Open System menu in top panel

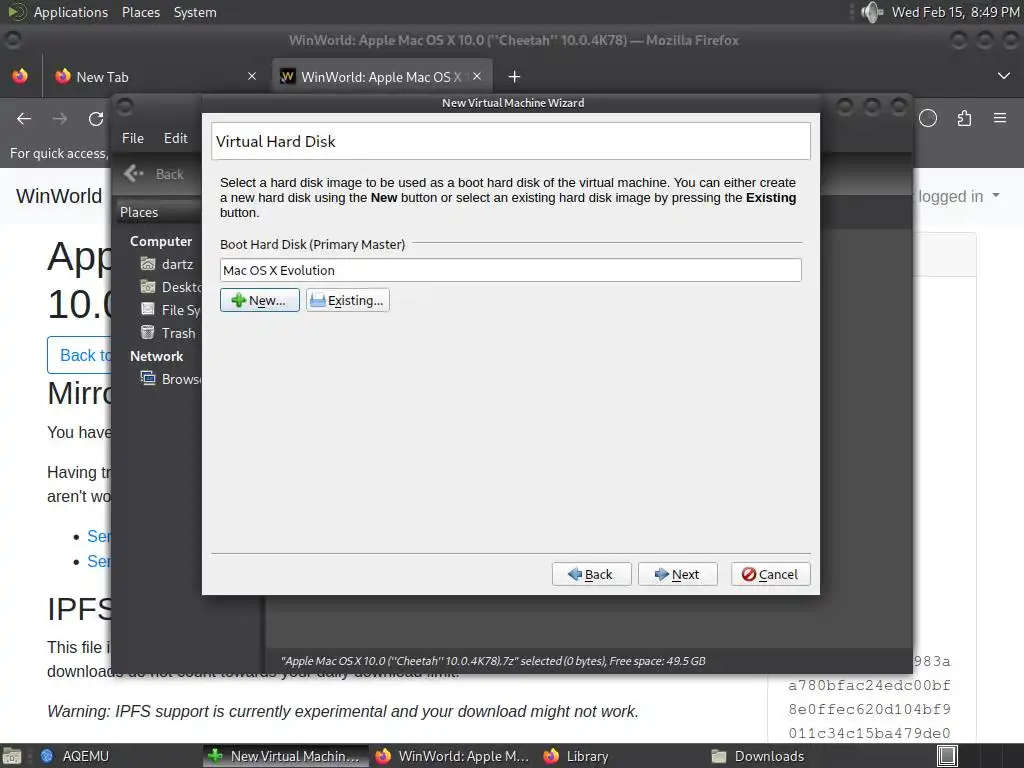[x=195, y=12]
